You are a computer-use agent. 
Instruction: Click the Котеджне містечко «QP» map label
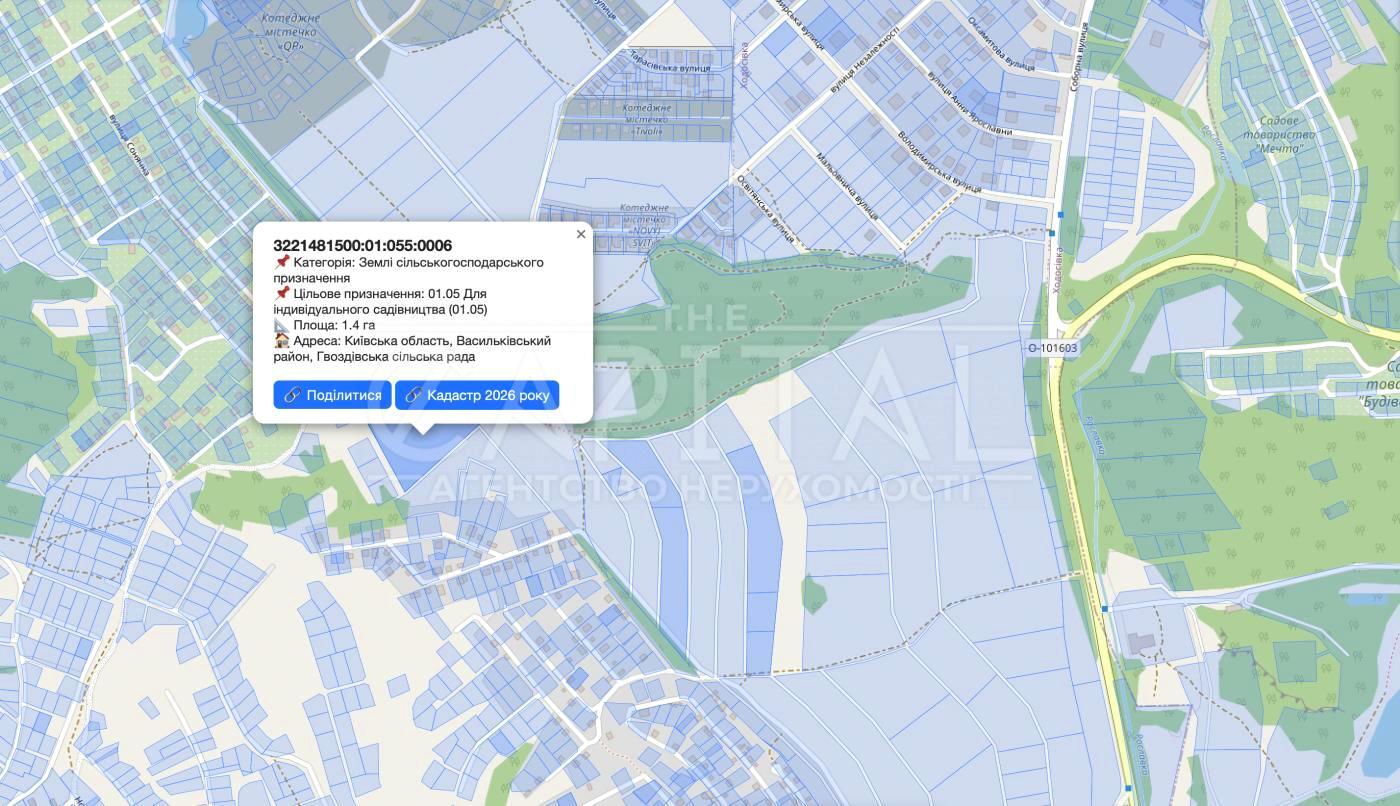(x=289, y=31)
